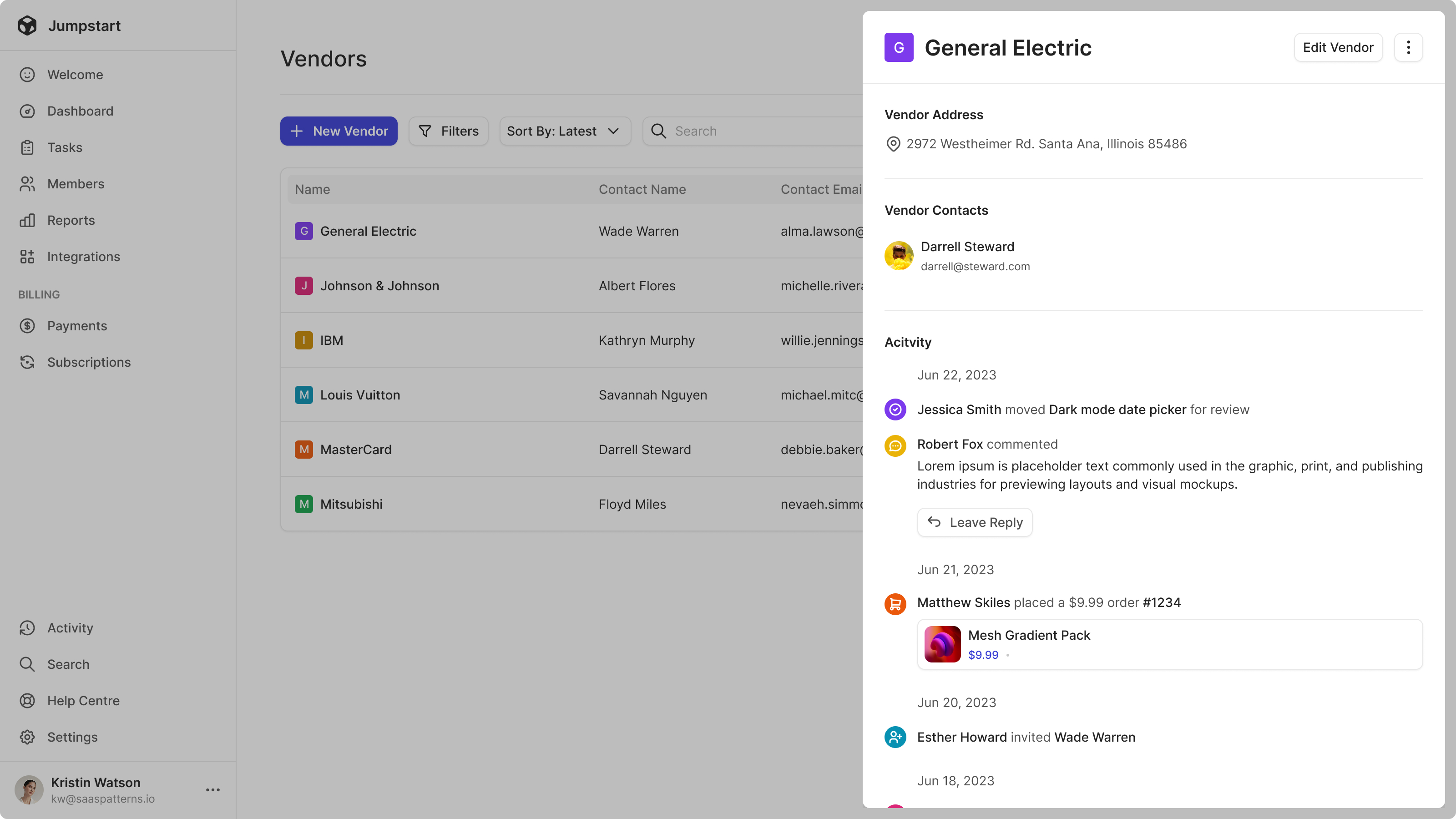Click the $9.99 price text
Viewport: 1456px width, 819px height.
983,655
